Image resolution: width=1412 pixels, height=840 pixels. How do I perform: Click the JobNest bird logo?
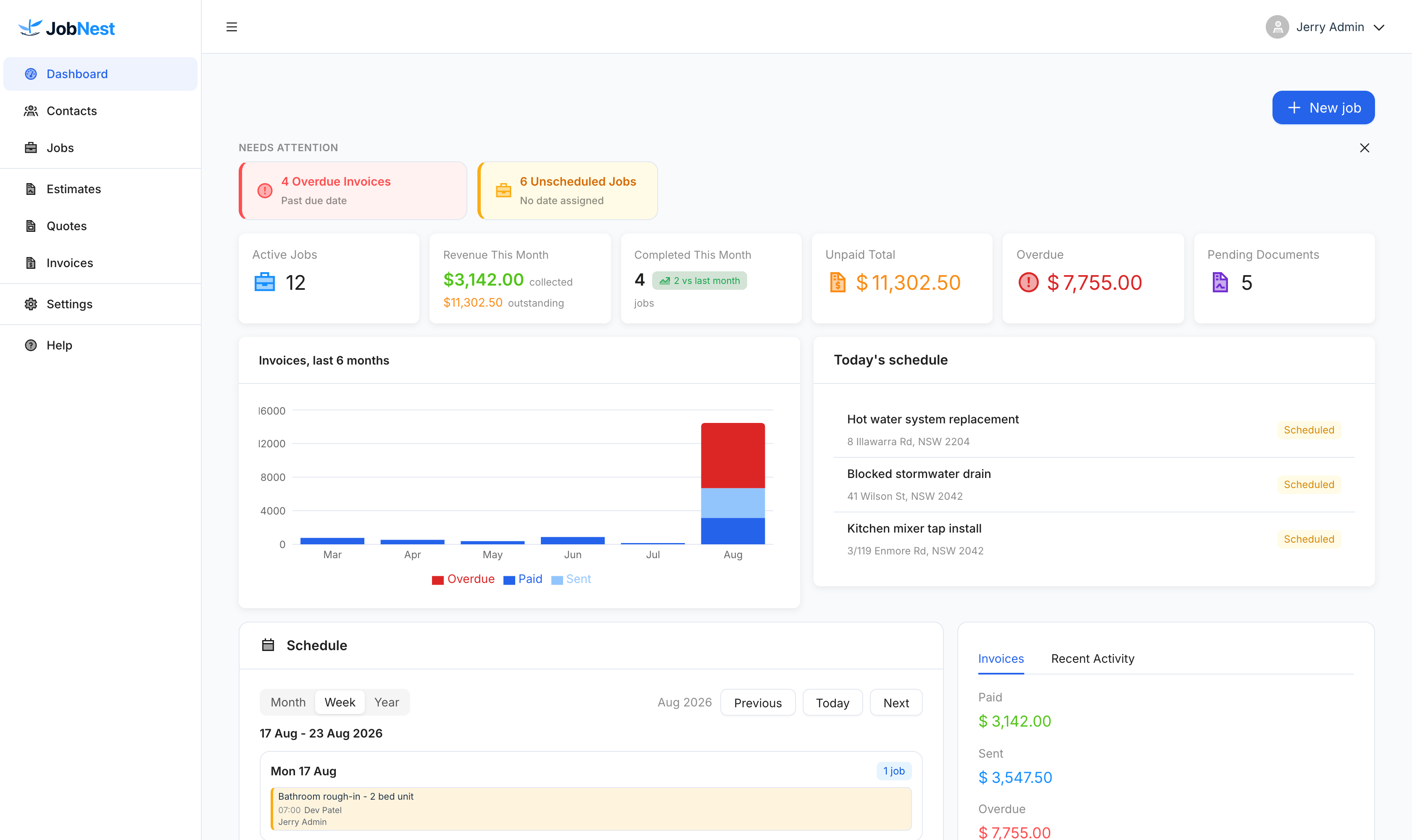[30, 27]
